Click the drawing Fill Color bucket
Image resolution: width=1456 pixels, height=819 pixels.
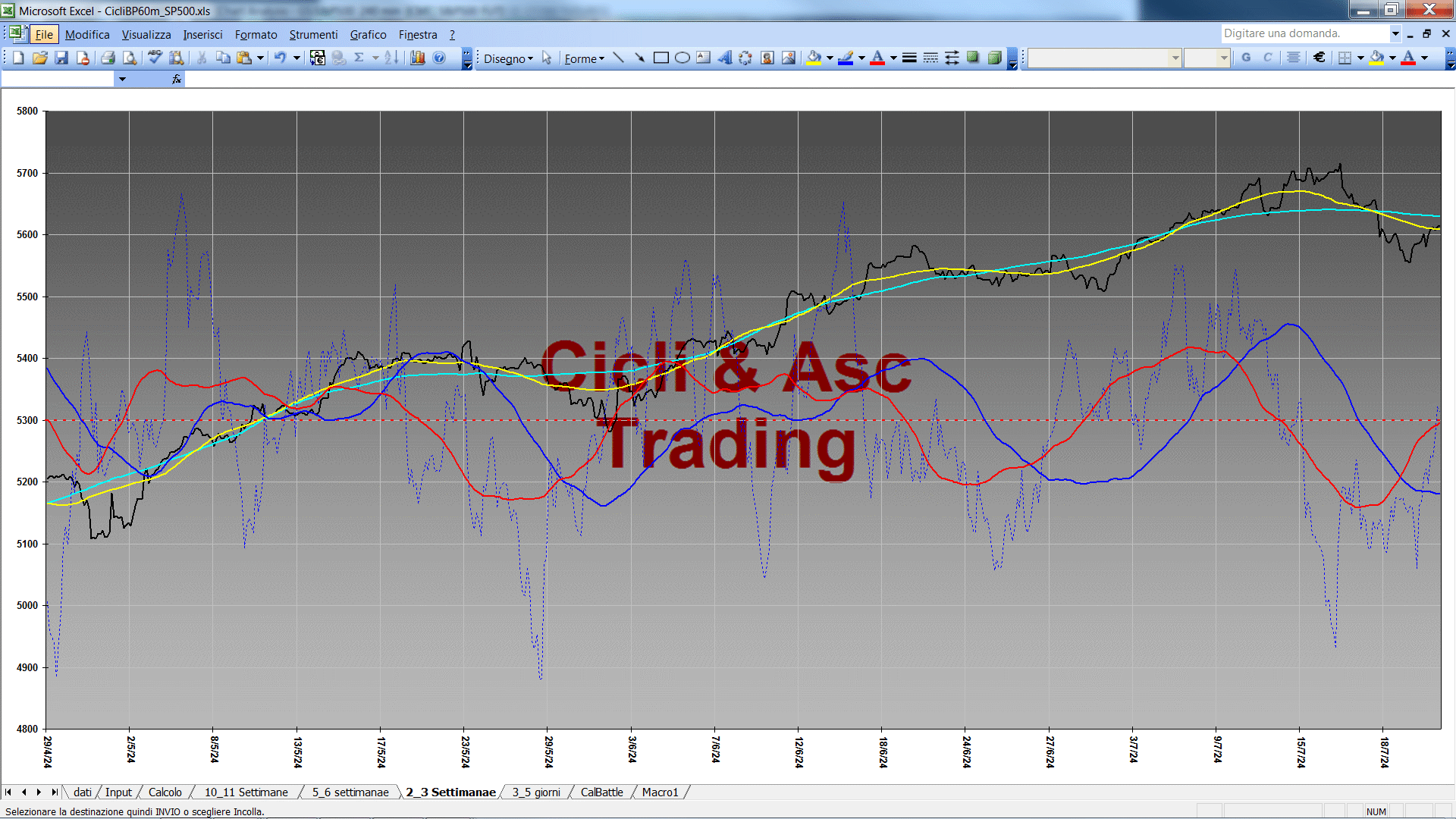tap(814, 58)
